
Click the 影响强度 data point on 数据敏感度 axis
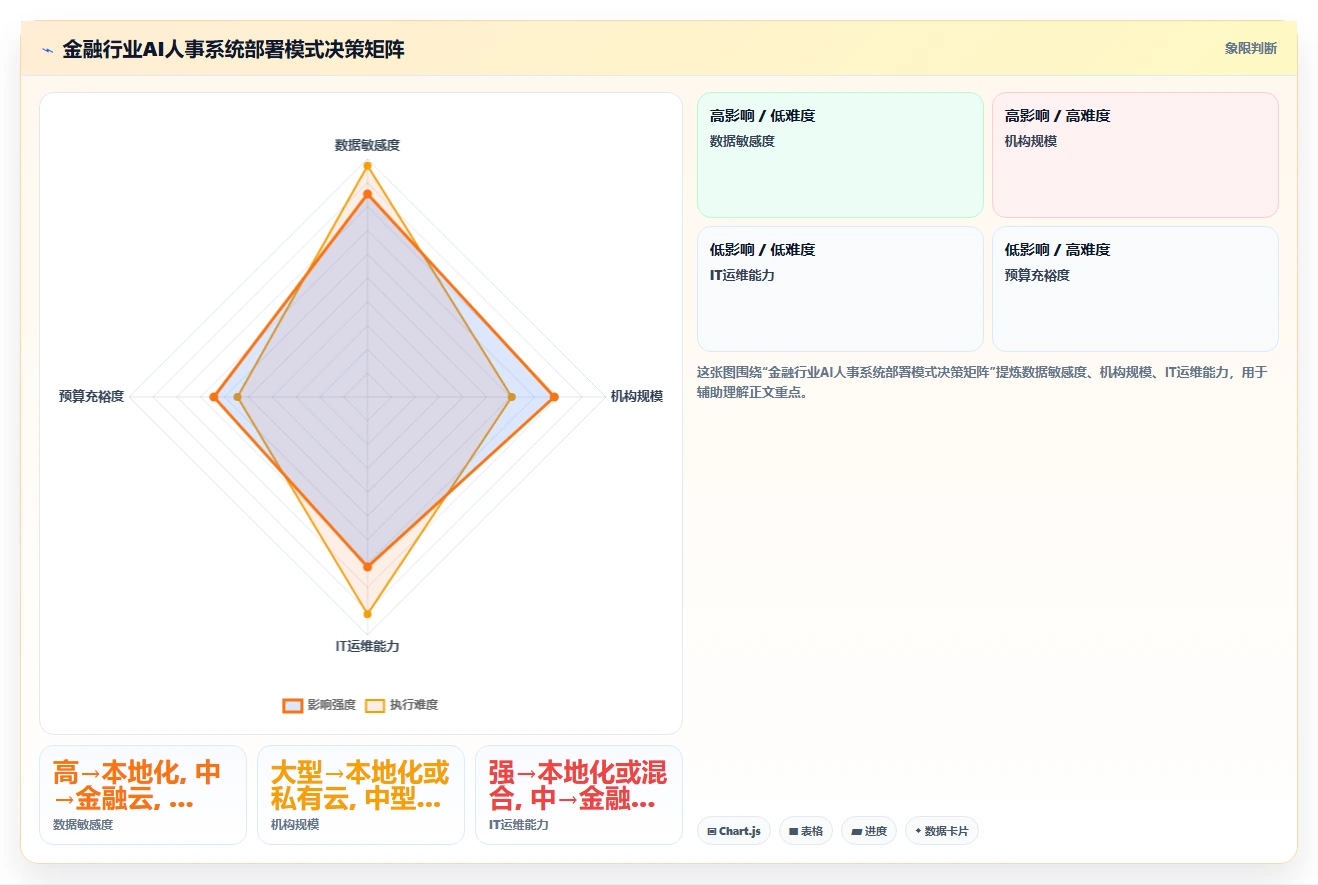[x=367, y=194]
